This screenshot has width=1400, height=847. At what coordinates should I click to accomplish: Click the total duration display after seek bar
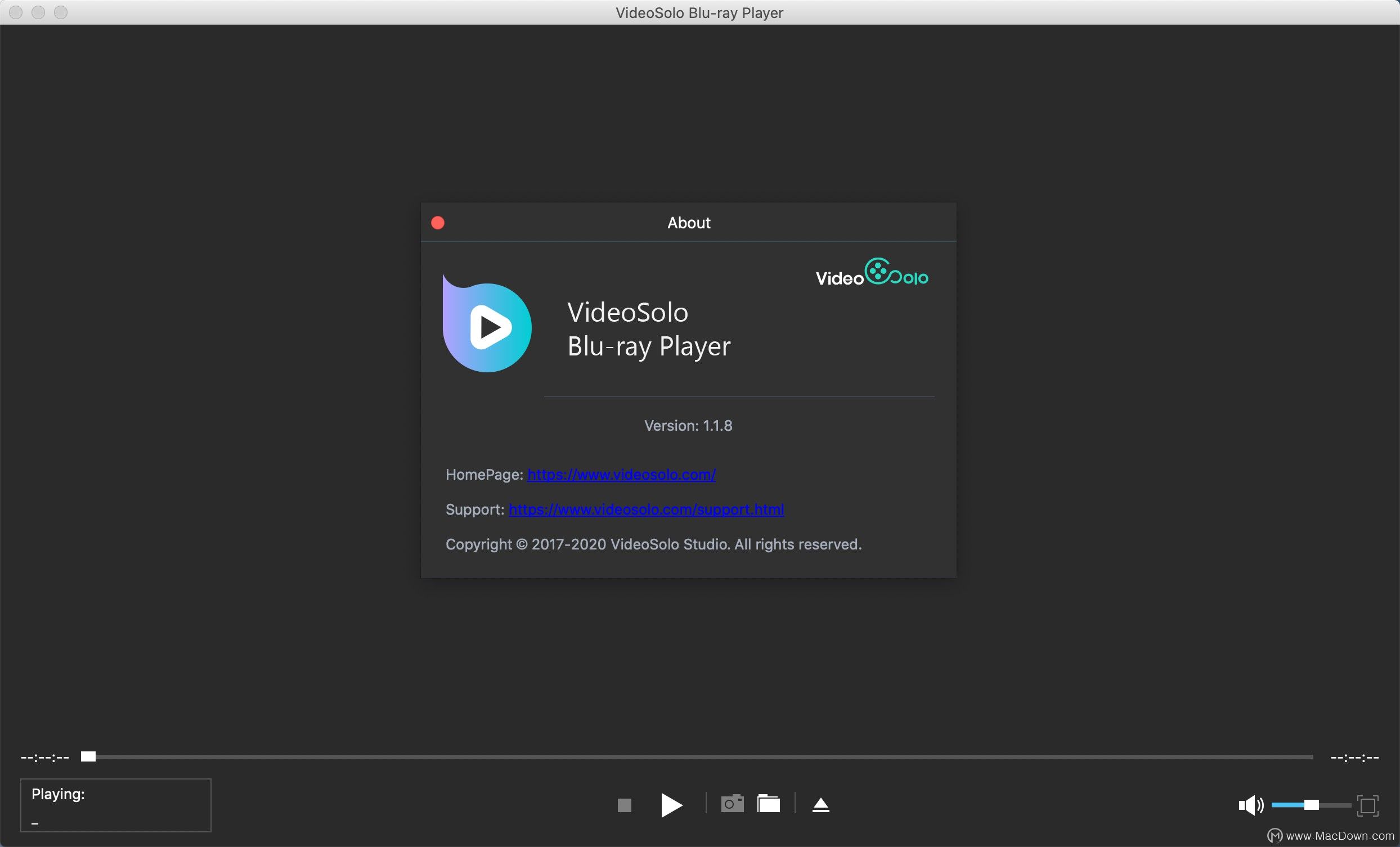(x=1354, y=757)
